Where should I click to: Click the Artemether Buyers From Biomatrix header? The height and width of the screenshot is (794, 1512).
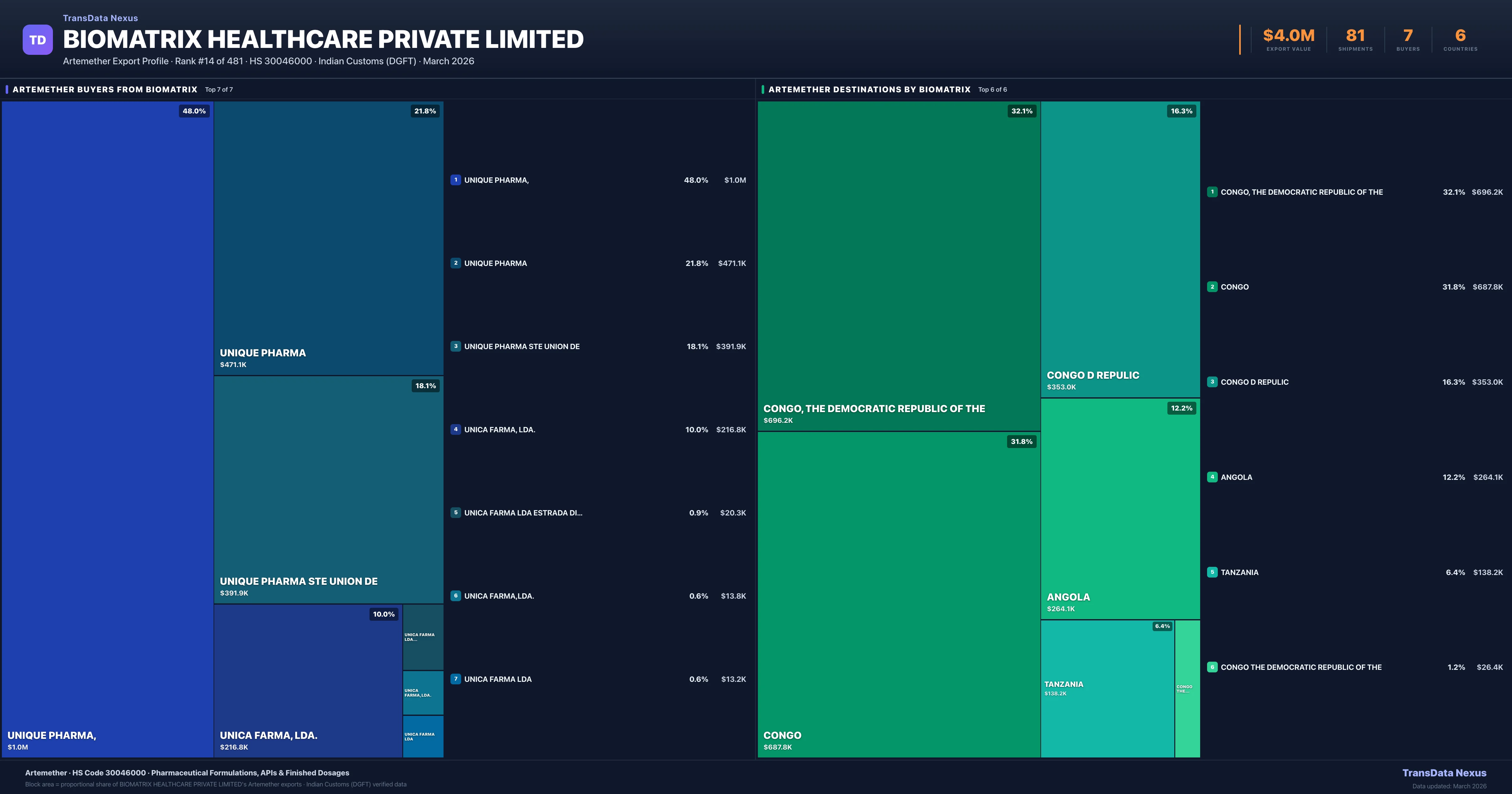point(105,89)
